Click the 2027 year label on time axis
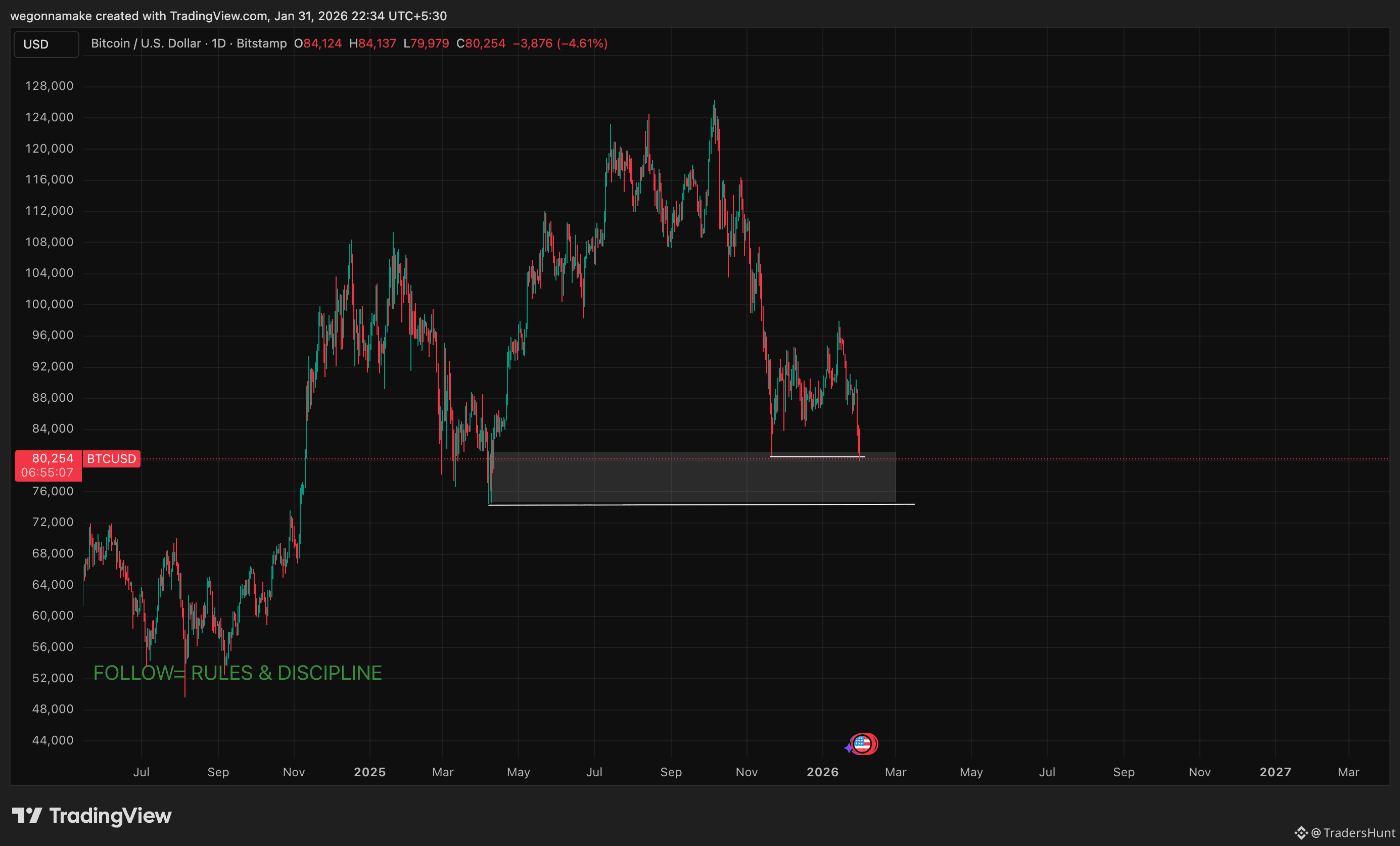Image resolution: width=1400 pixels, height=846 pixels. pyautogui.click(x=1276, y=772)
